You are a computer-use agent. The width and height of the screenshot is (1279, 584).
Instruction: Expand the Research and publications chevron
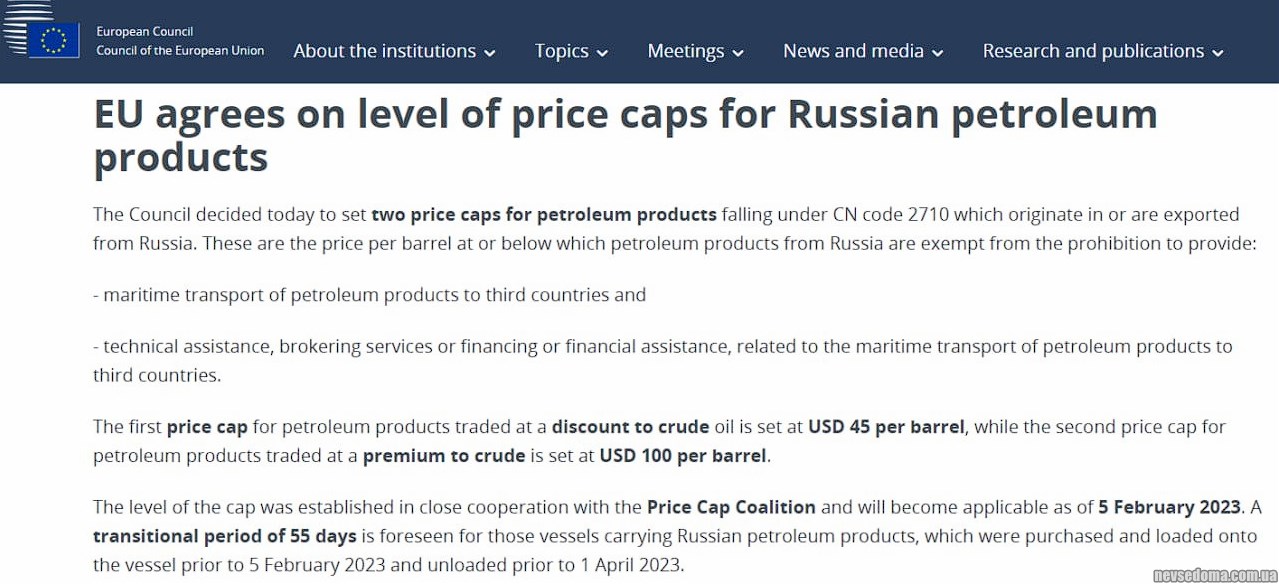click(1218, 53)
